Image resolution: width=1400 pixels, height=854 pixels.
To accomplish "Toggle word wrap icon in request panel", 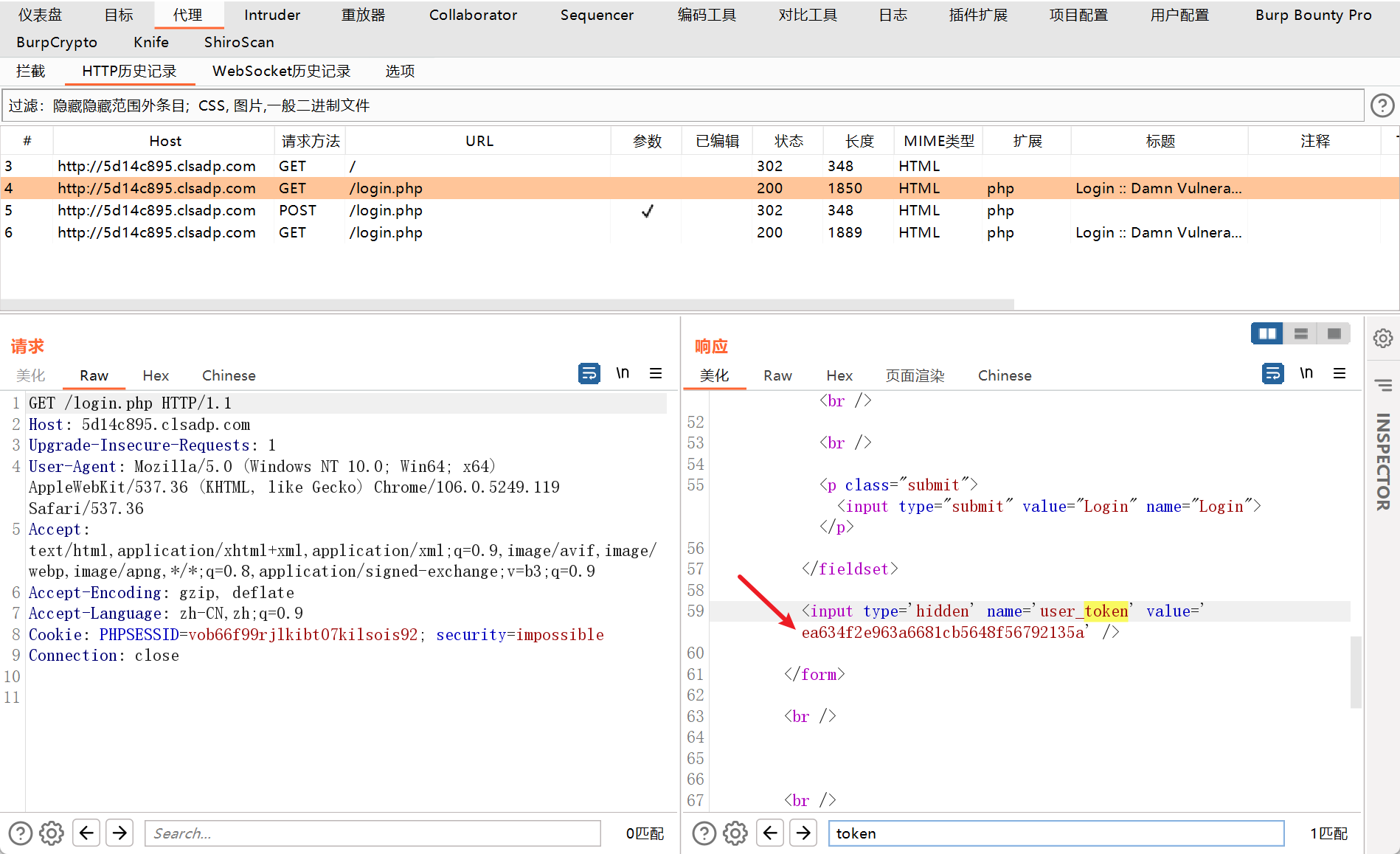I will coord(589,374).
